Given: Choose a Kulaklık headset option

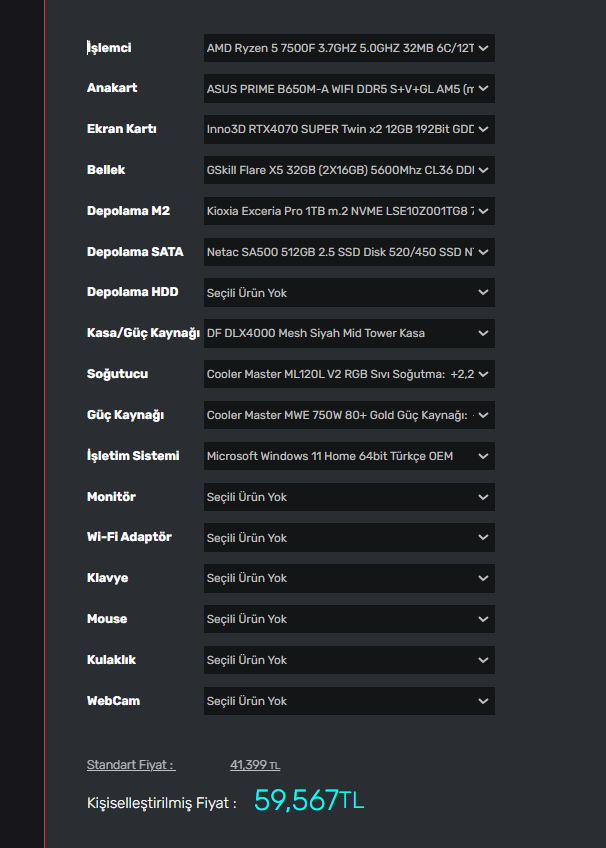Looking at the screenshot, I should click(x=349, y=660).
